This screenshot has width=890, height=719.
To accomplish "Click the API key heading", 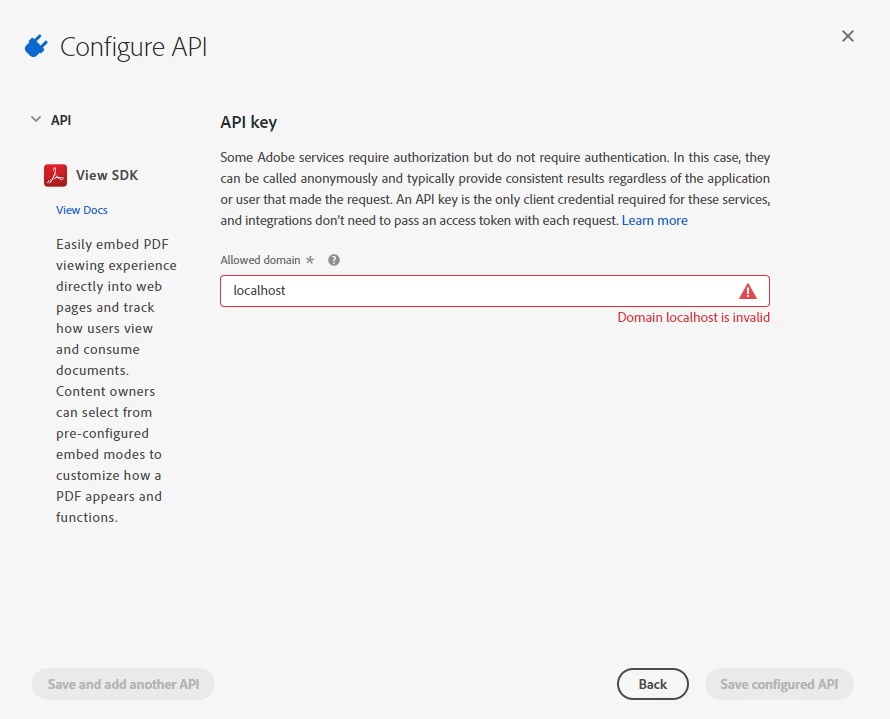I will click(249, 122).
